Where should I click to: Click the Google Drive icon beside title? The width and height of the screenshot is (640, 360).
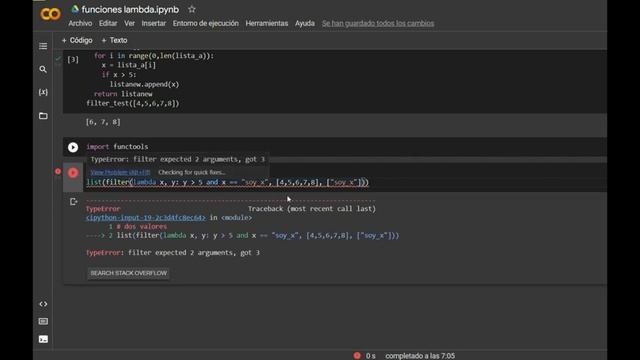pyautogui.click(x=75, y=9)
